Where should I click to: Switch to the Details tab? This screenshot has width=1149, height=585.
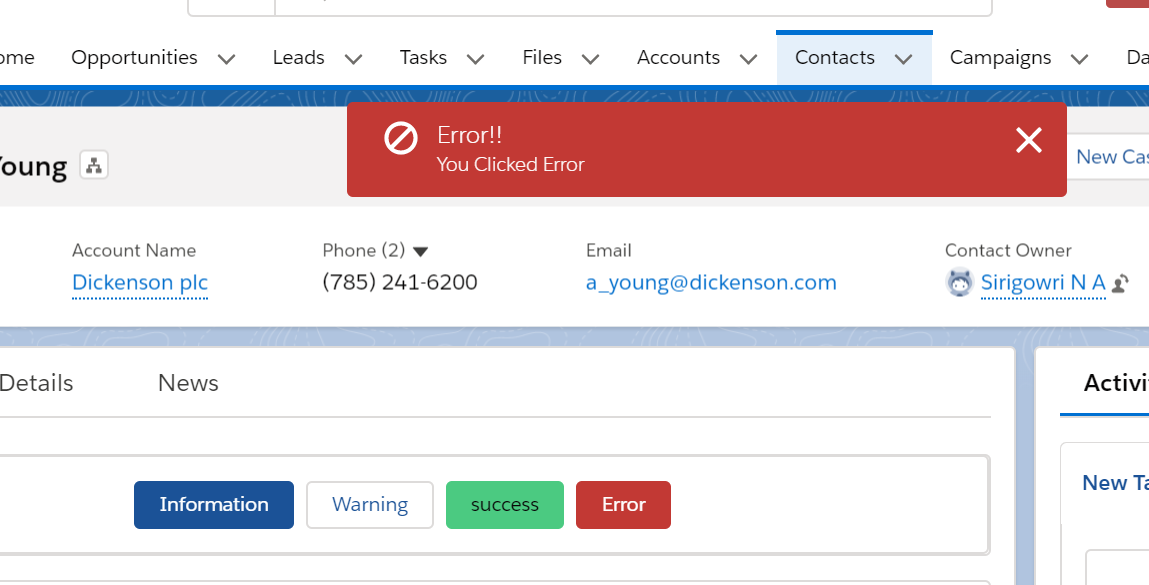(36, 383)
